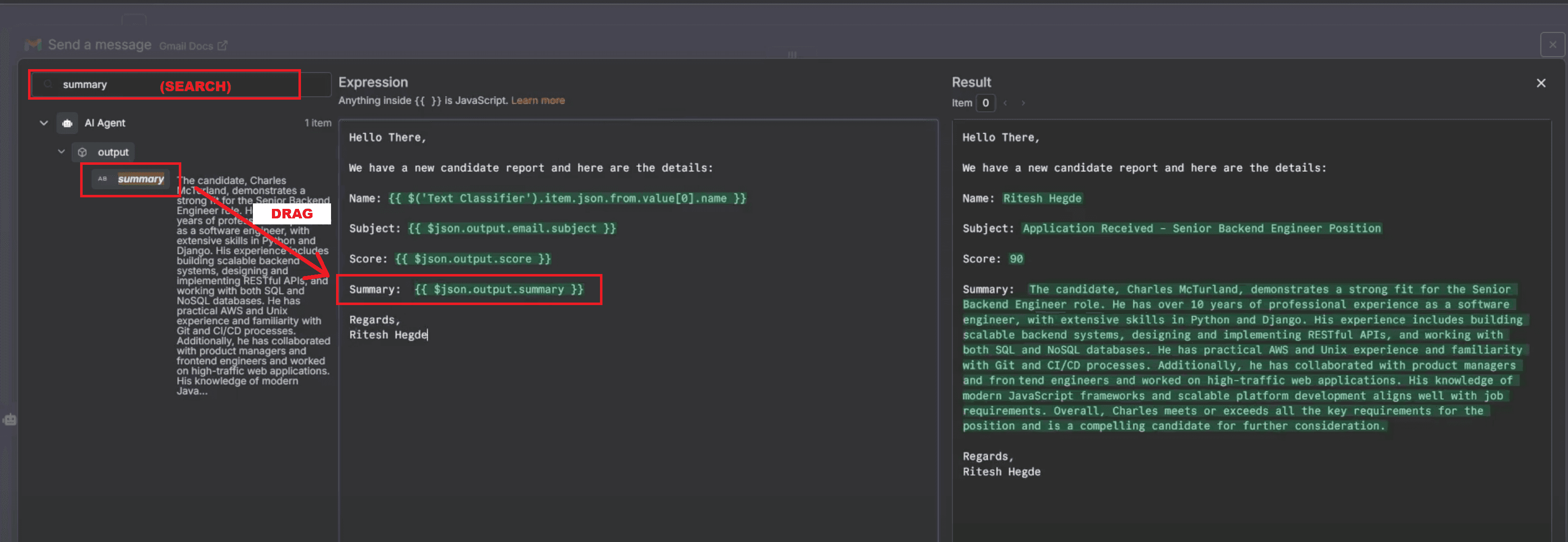The image size is (1568, 542).
Task: Click the result Subject value Application Received
Action: [x=1201, y=228]
